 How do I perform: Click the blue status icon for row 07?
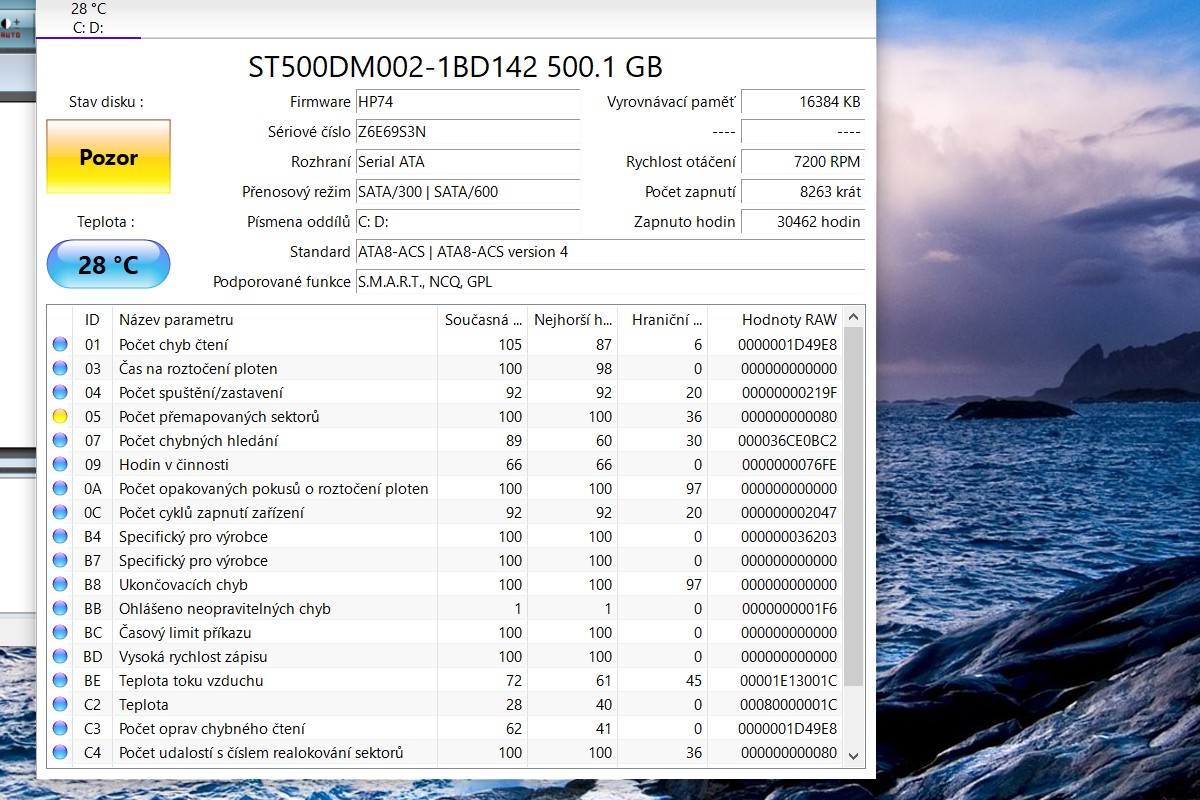(x=60, y=441)
